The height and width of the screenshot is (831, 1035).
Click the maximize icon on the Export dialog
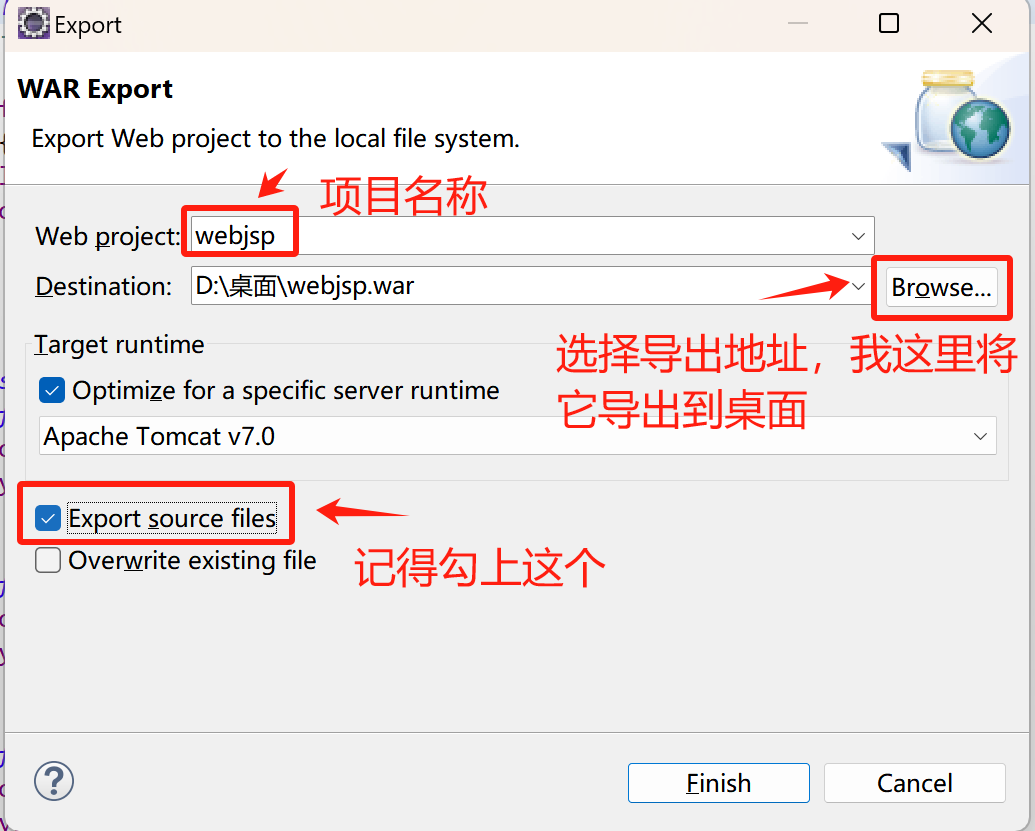(888, 23)
